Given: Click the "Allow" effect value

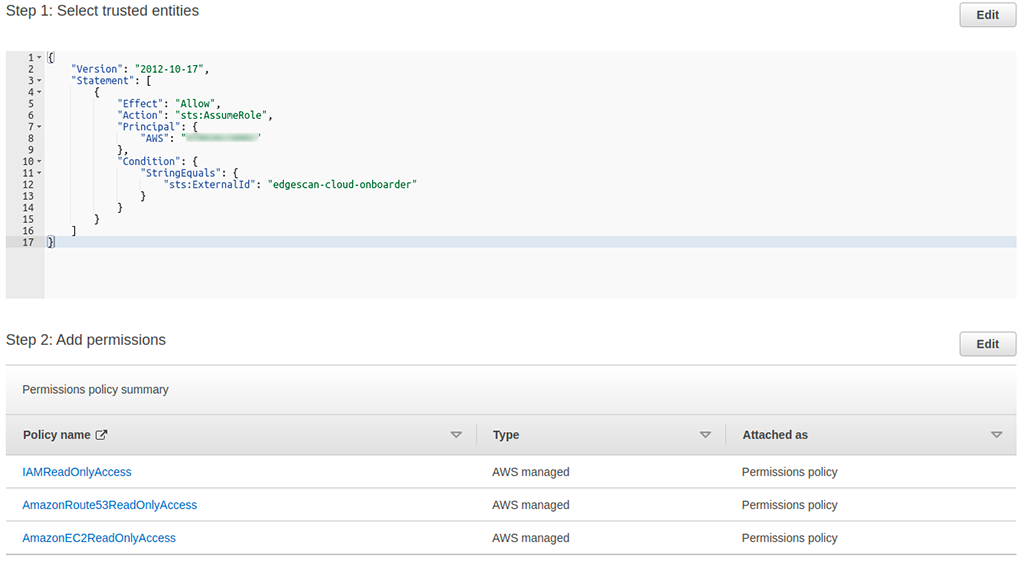Looking at the screenshot, I should [x=195, y=104].
